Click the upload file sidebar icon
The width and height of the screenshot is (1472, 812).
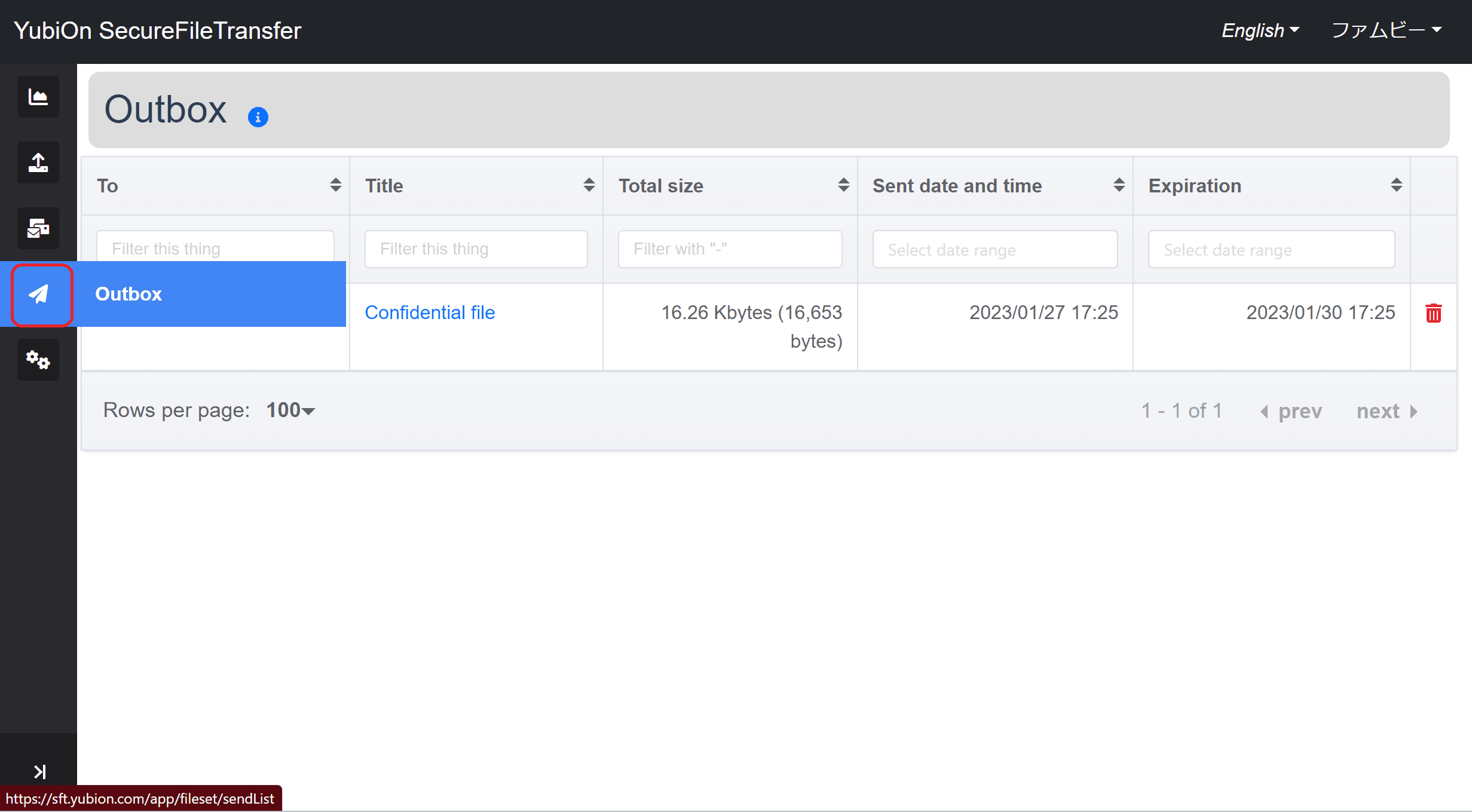(x=38, y=163)
